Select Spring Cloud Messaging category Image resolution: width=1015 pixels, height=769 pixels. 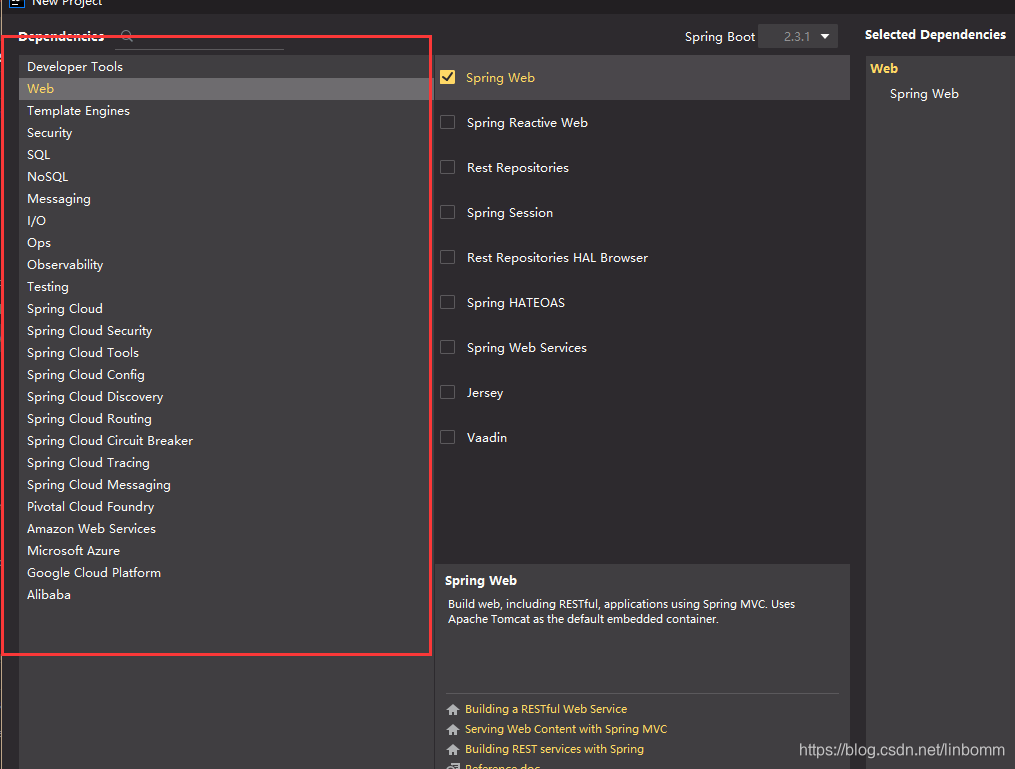click(x=225, y=485)
